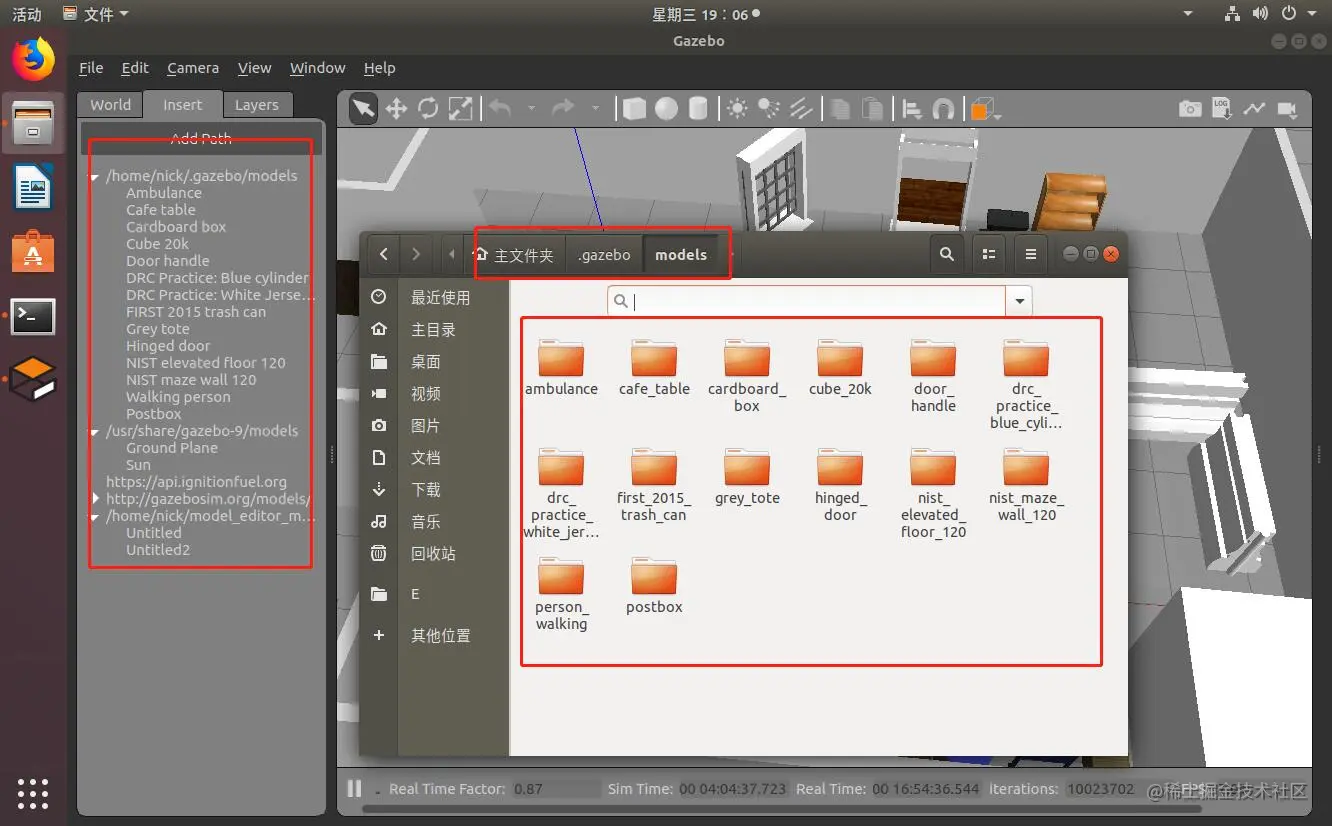Open the redo history dropdown arrow
The image size is (1332, 826).
(x=595, y=109)
